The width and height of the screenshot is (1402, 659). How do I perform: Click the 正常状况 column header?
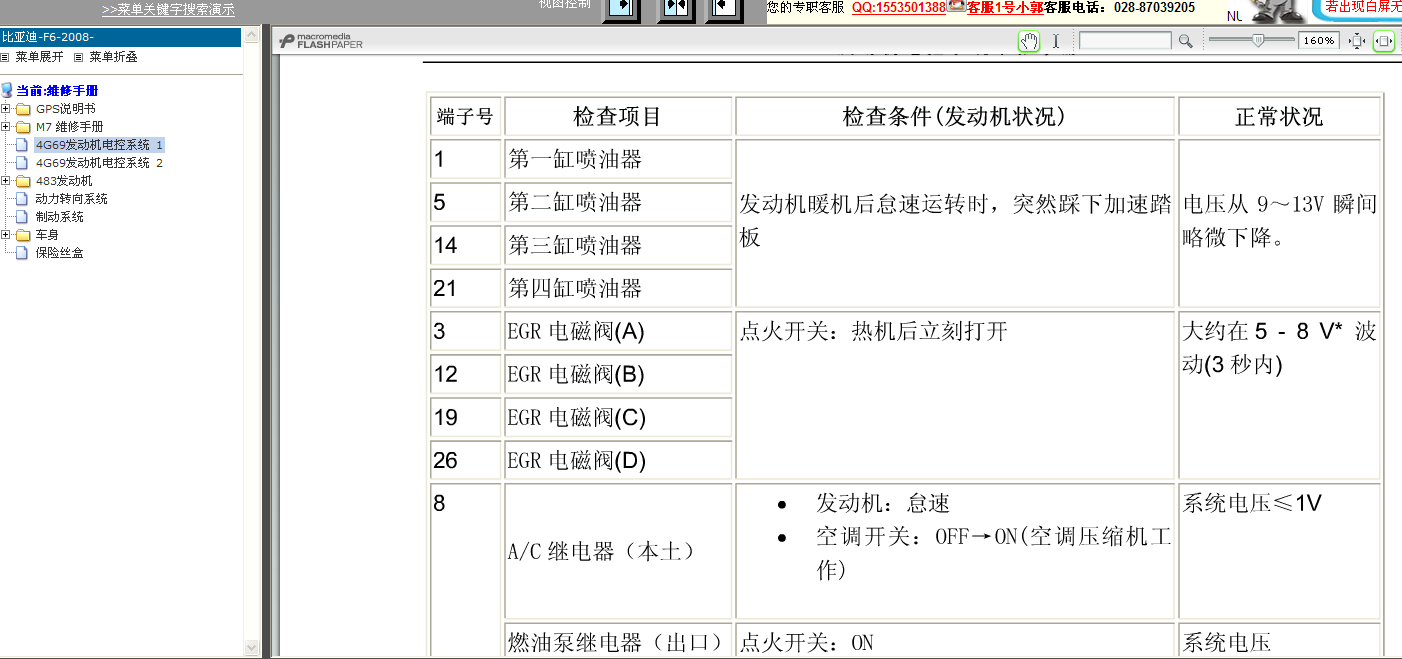point(1279,116)
